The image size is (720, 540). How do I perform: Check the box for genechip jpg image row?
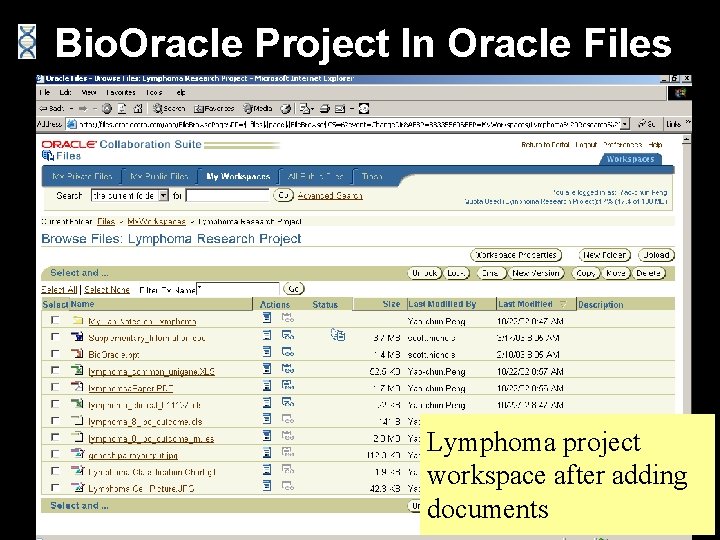click(x=55, y=454)
